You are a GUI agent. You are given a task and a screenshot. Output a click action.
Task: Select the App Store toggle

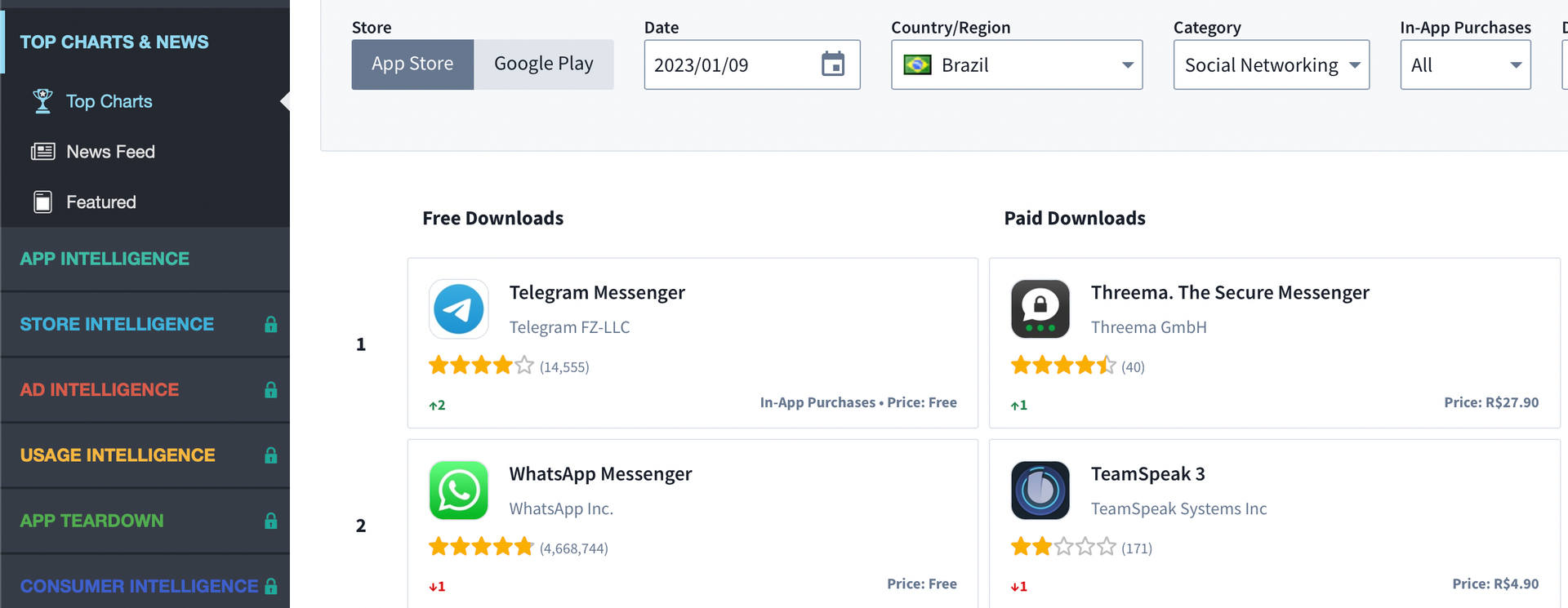coord(412,64)
